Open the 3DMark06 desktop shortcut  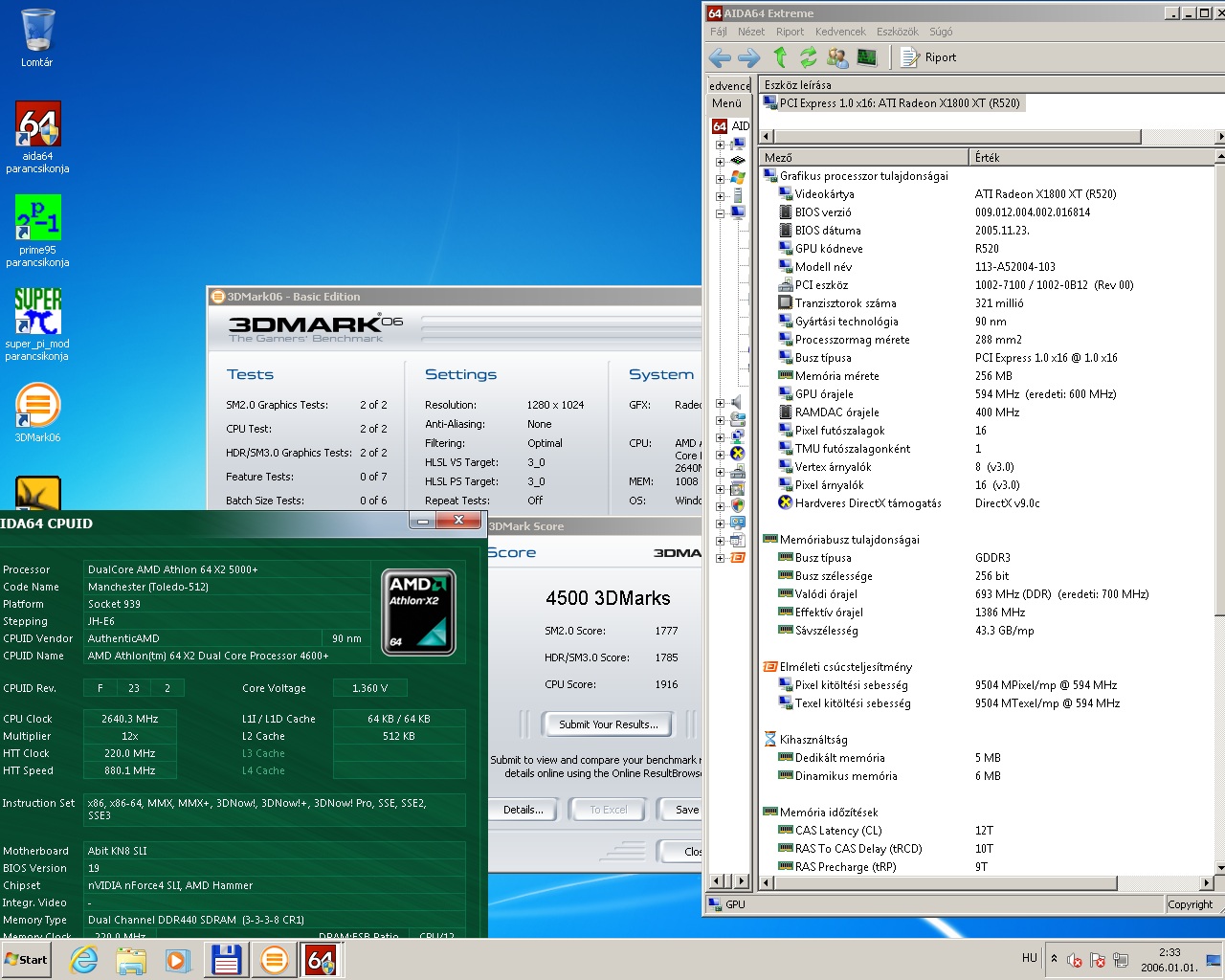tap(37, 412)
